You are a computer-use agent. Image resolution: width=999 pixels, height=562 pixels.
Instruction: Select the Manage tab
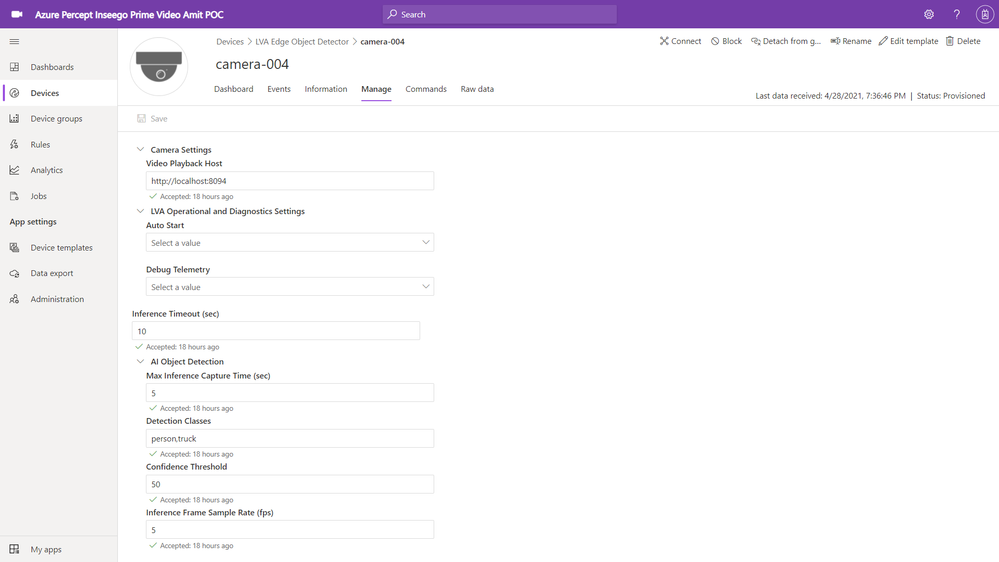[x=376, y=89]
